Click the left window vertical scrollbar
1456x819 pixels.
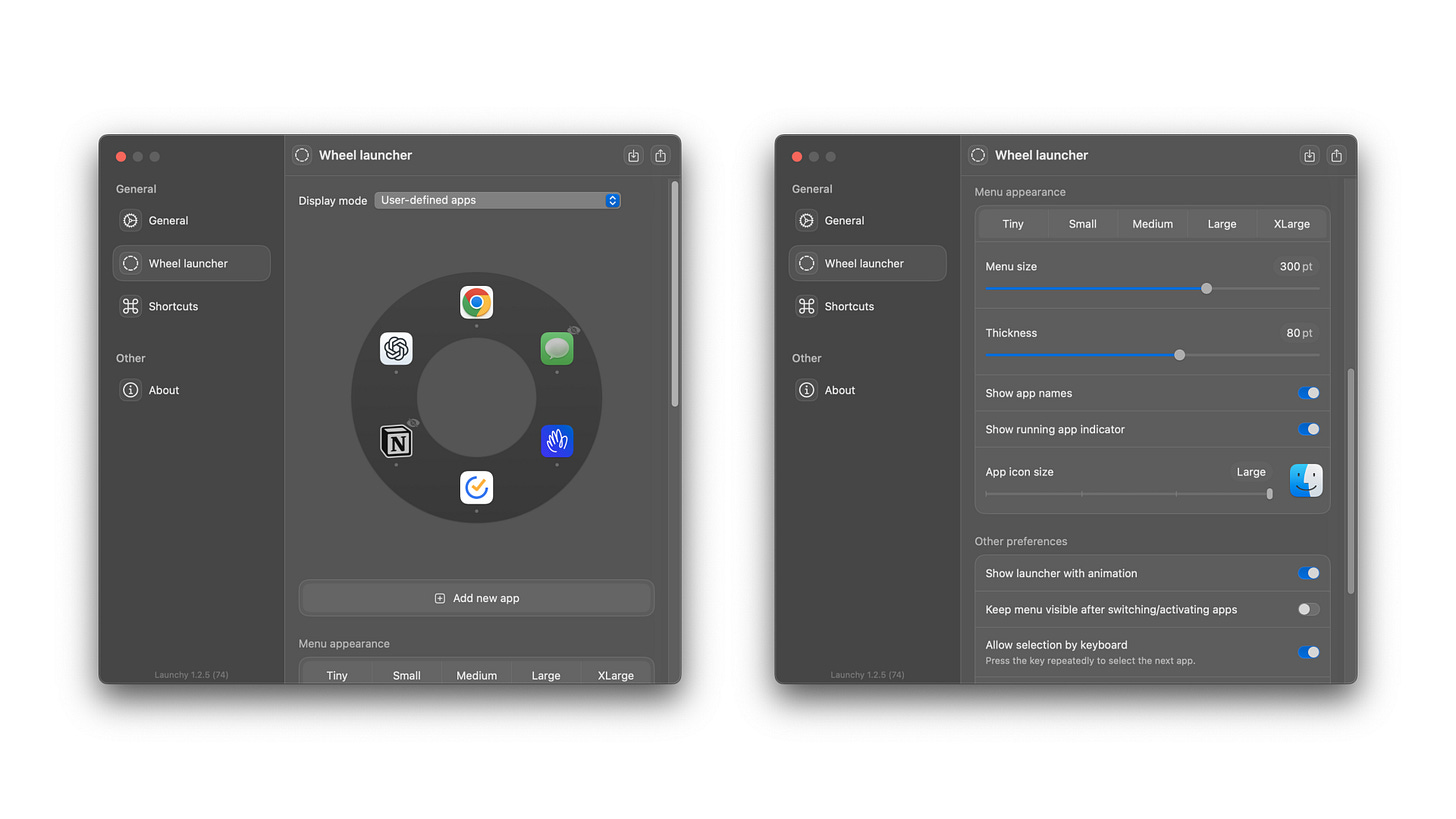tap(675, 294)
